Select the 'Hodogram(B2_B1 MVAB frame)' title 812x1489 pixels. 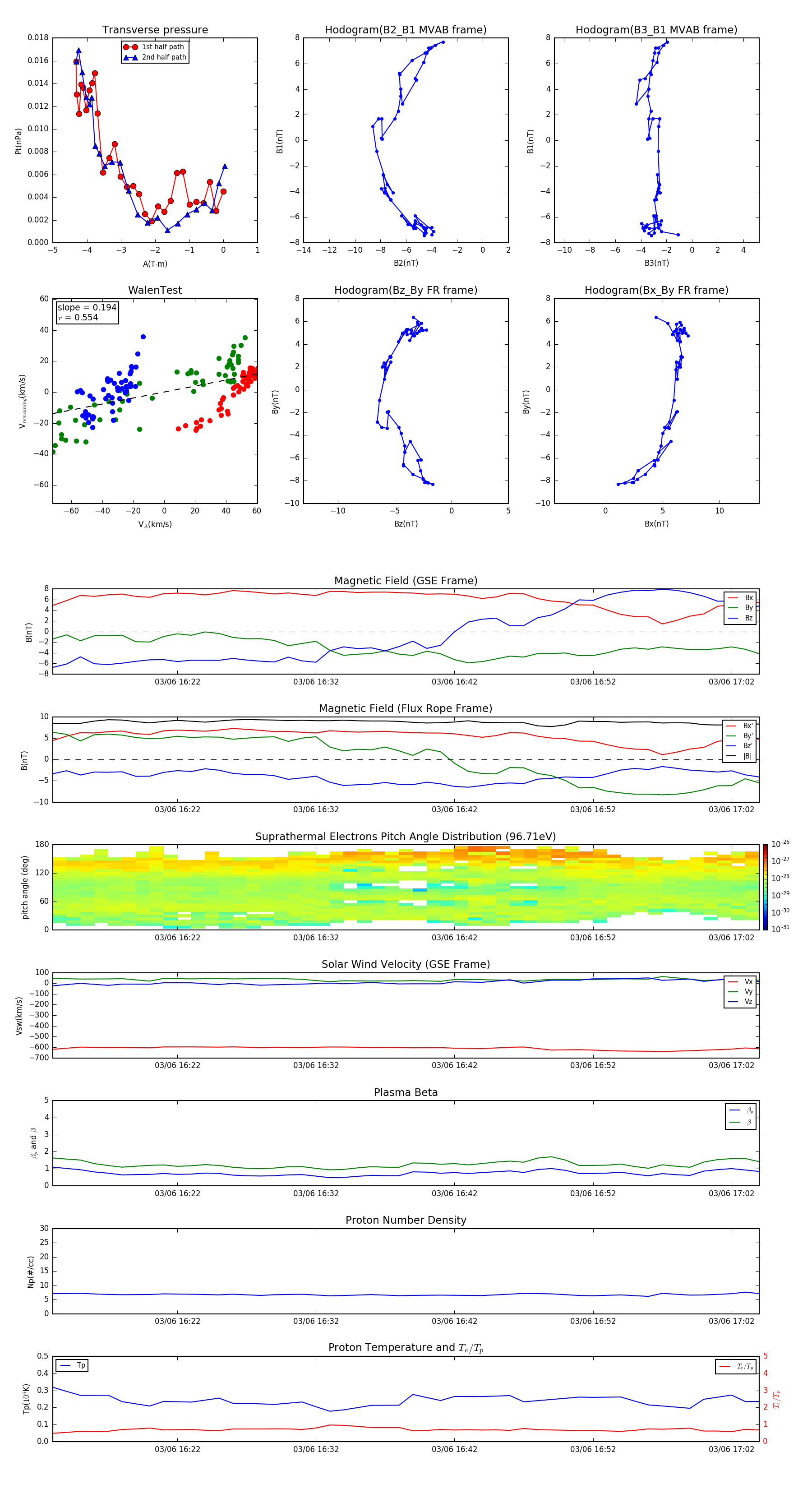(x=406, y=30)
